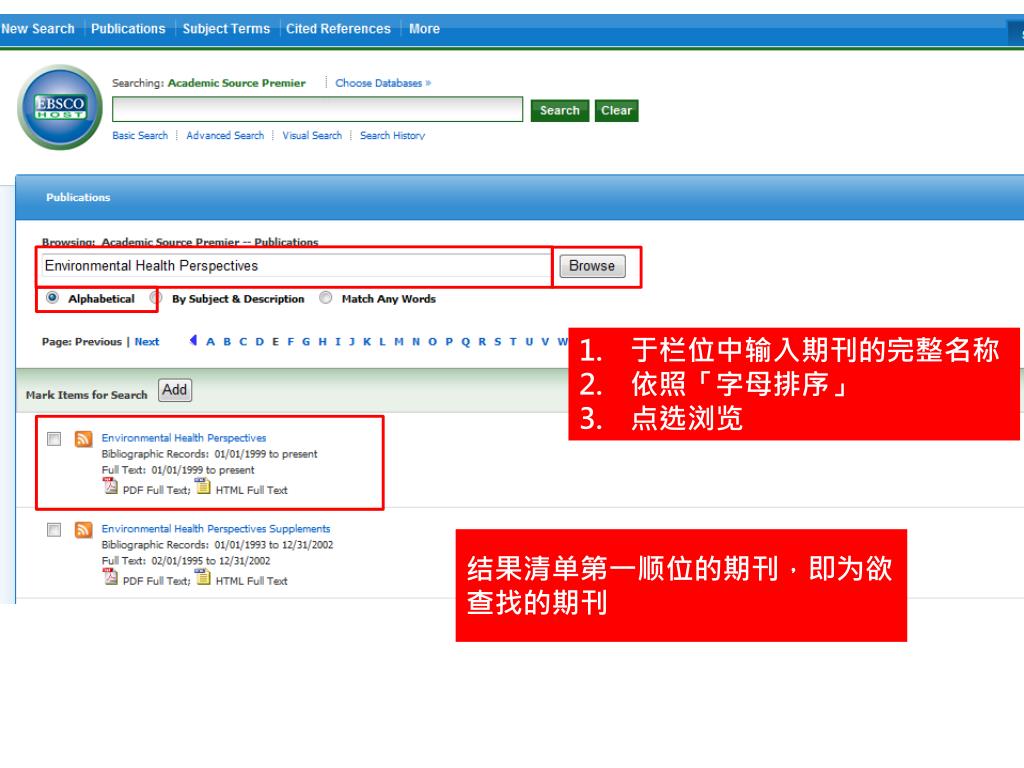Go to the Next page
Viewport: 1024px width, 768px height.
coord(147,342)
